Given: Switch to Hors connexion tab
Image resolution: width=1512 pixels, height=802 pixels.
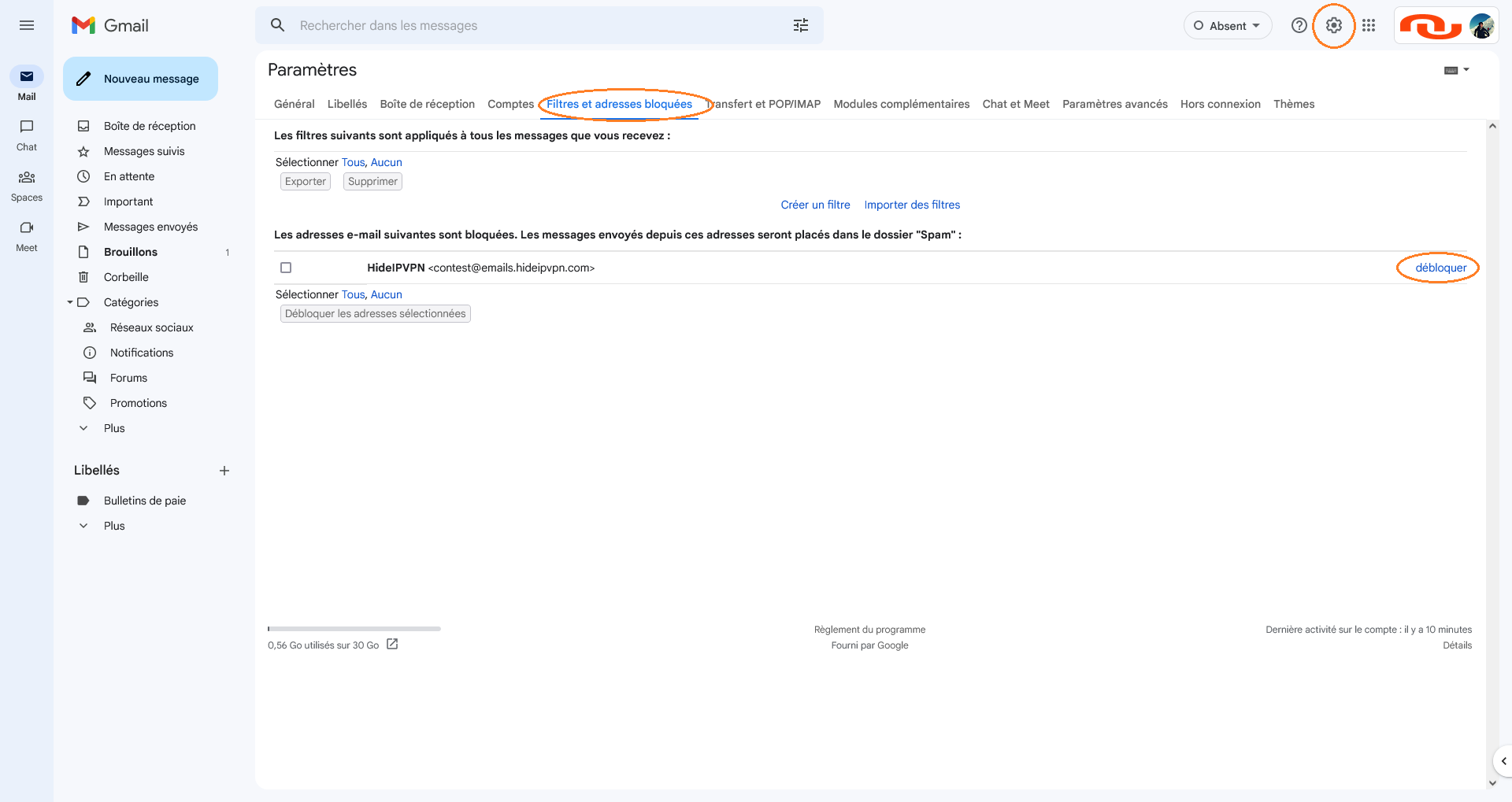Looking at the screenshot, I should 1221,104.
